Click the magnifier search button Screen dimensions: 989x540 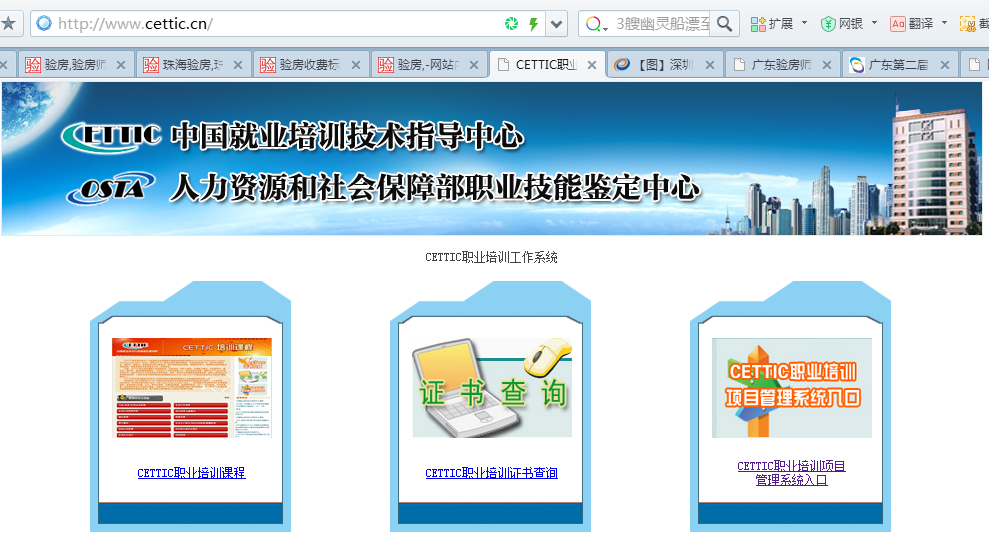(725, 24)
